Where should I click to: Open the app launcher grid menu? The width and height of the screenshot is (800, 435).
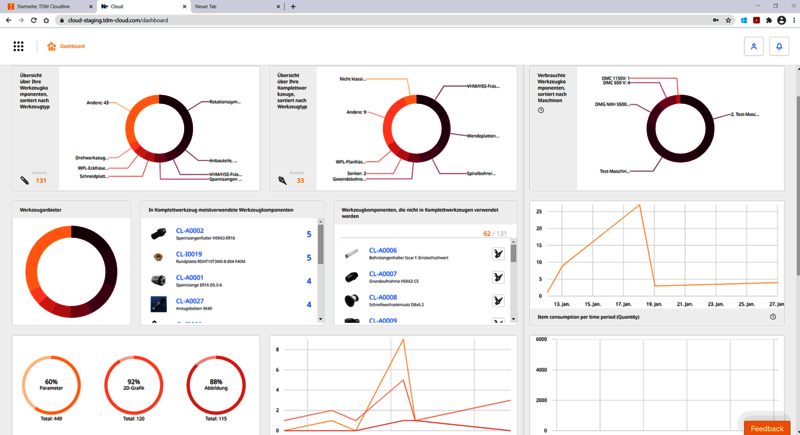tap(18, 46)
